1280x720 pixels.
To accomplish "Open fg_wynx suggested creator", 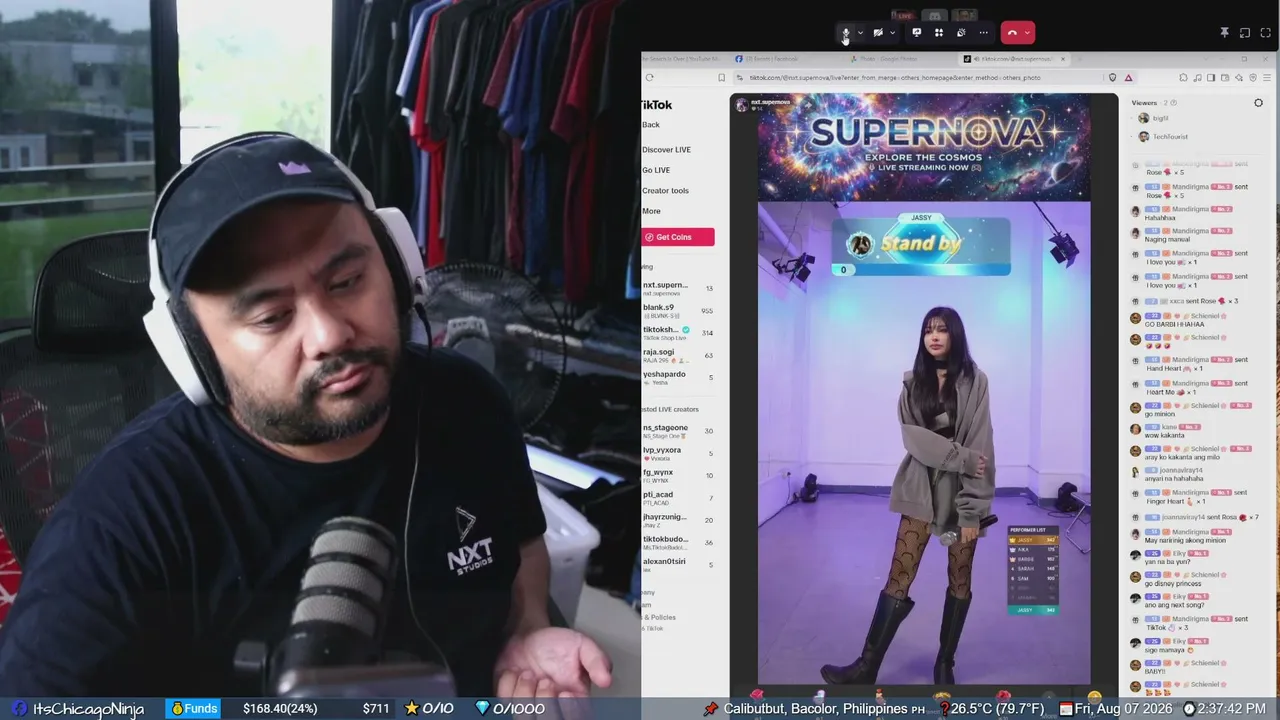I will click(x=678, y=475).
